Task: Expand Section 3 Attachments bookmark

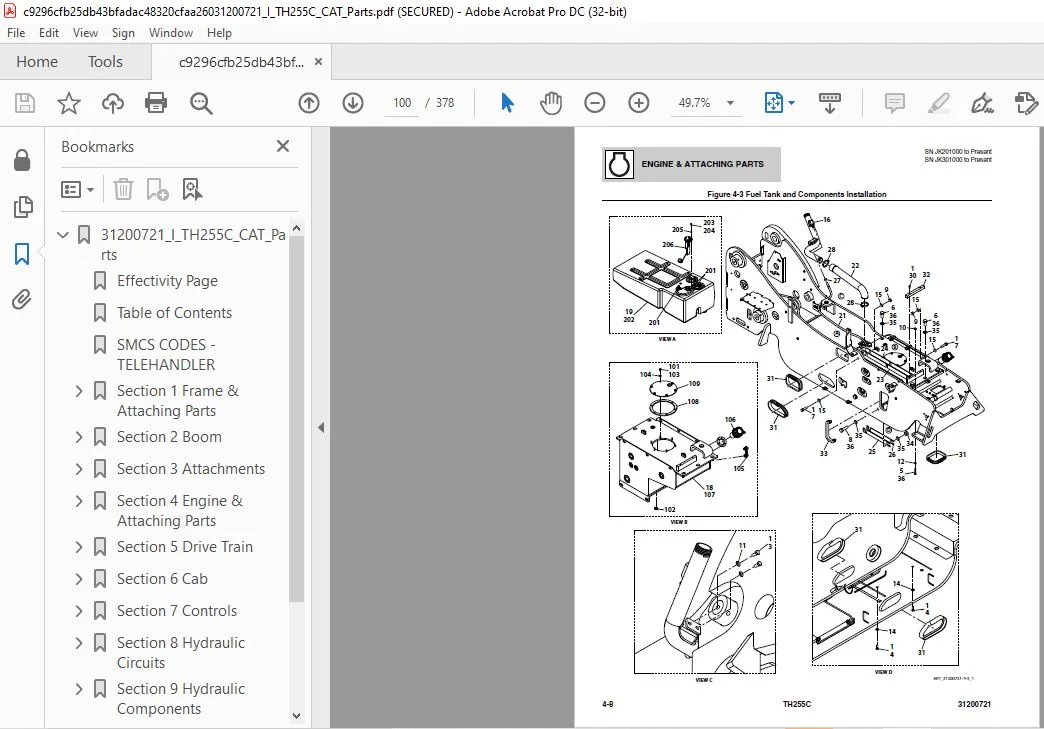Action: 79,469
